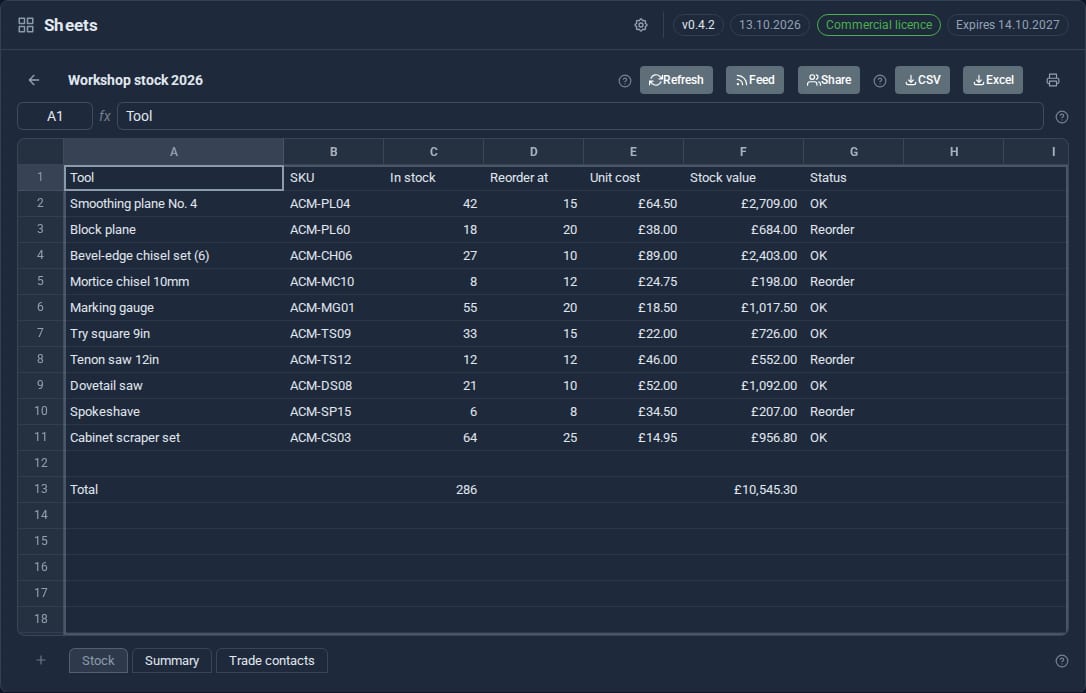Switch to the Stock sheet tab
Viewport: 1086px width, 693px height.
[x=98, y=660]
